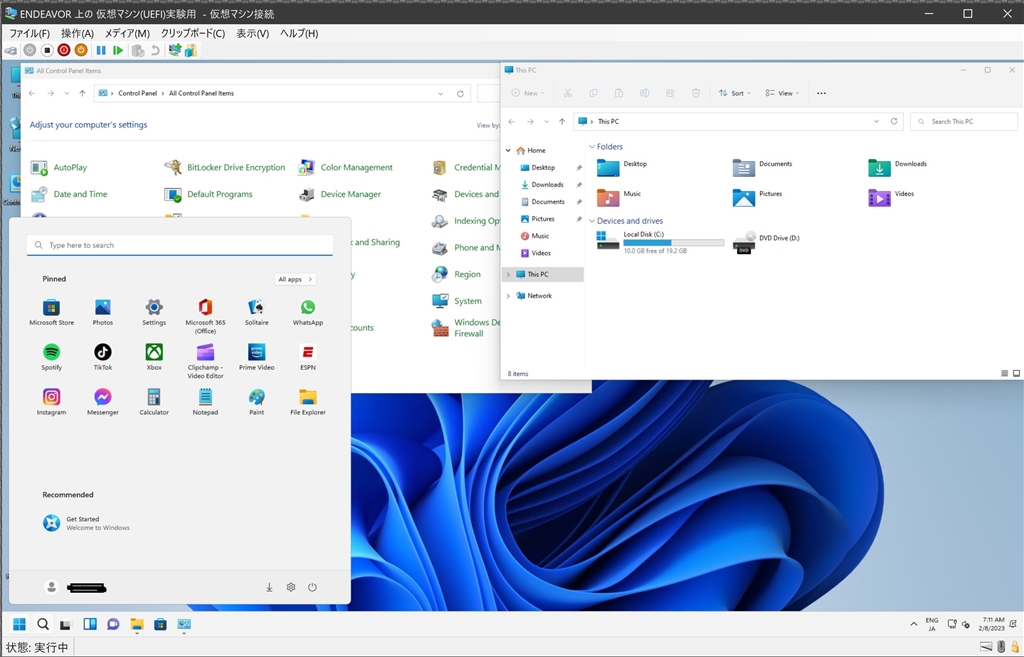Open Get Started recommended item
1024x657 pixels.
pyautogui.click(x=86, y=523)
